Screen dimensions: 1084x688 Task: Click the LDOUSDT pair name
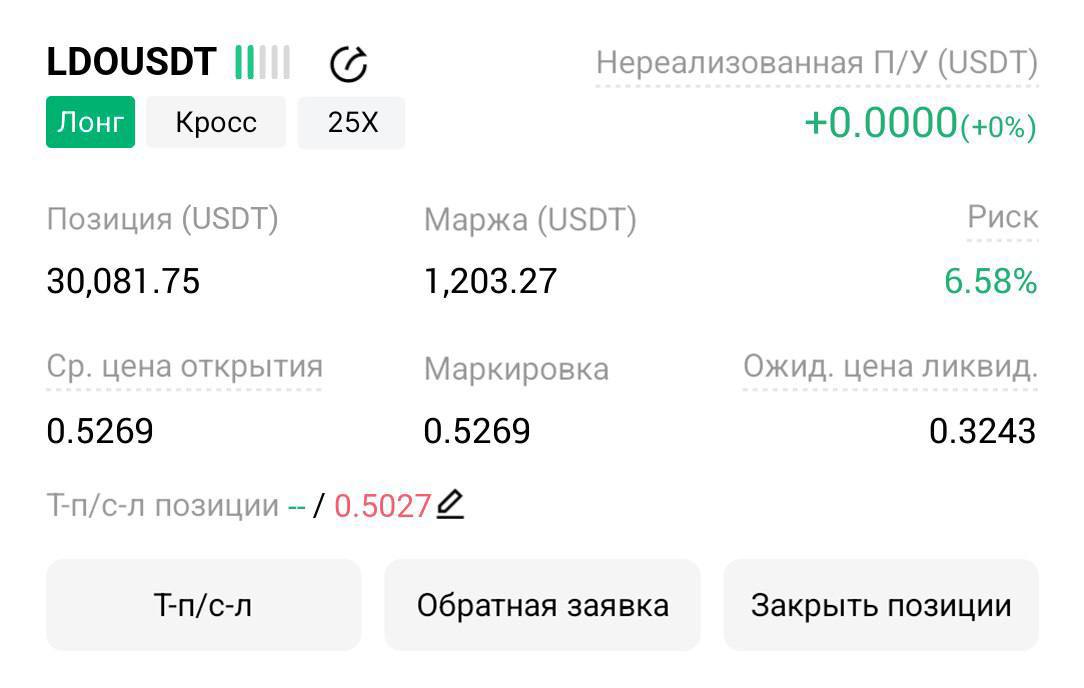coord(130,61)
